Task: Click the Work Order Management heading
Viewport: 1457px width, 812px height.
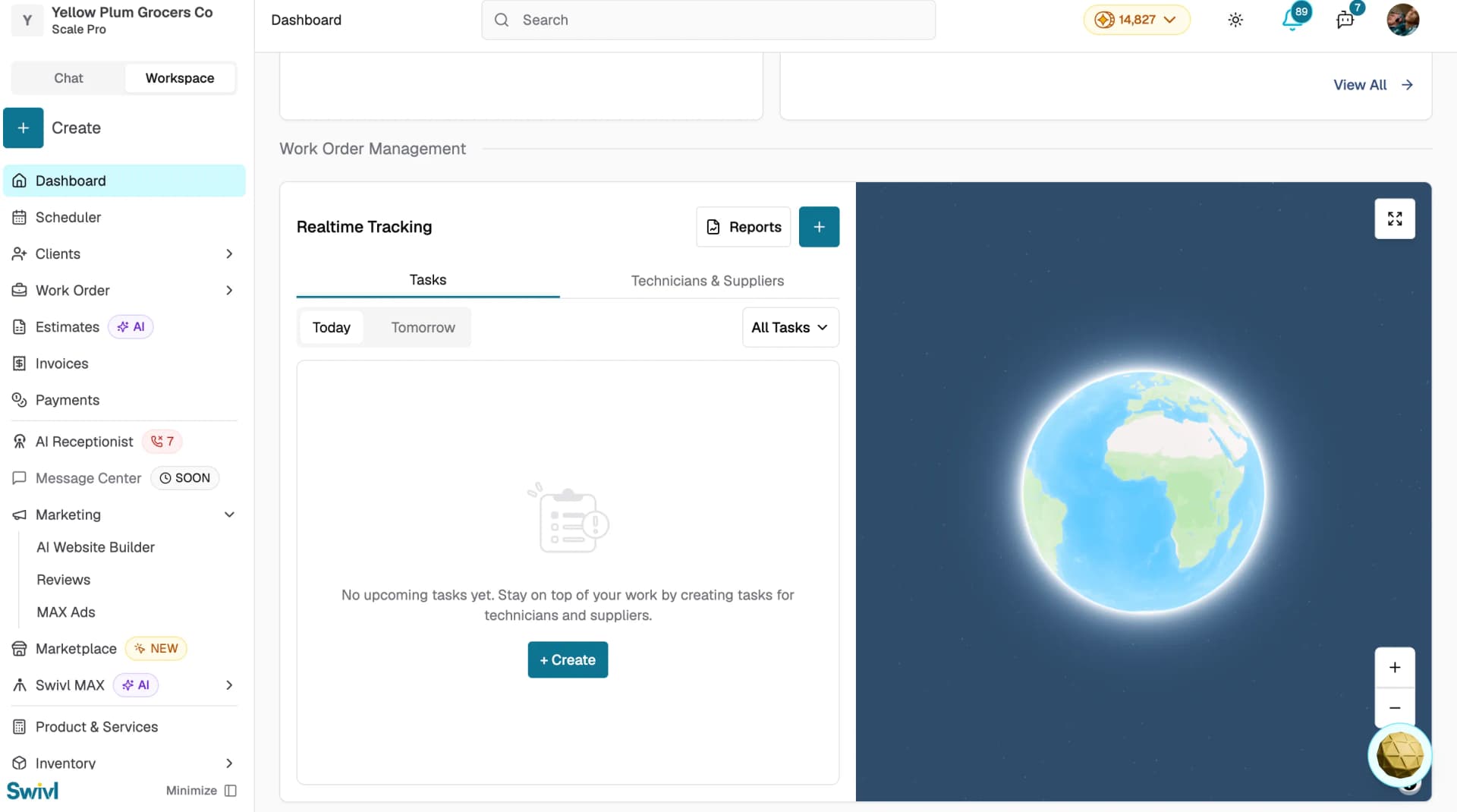Action: pyautogui.click(x=373, y=149)
